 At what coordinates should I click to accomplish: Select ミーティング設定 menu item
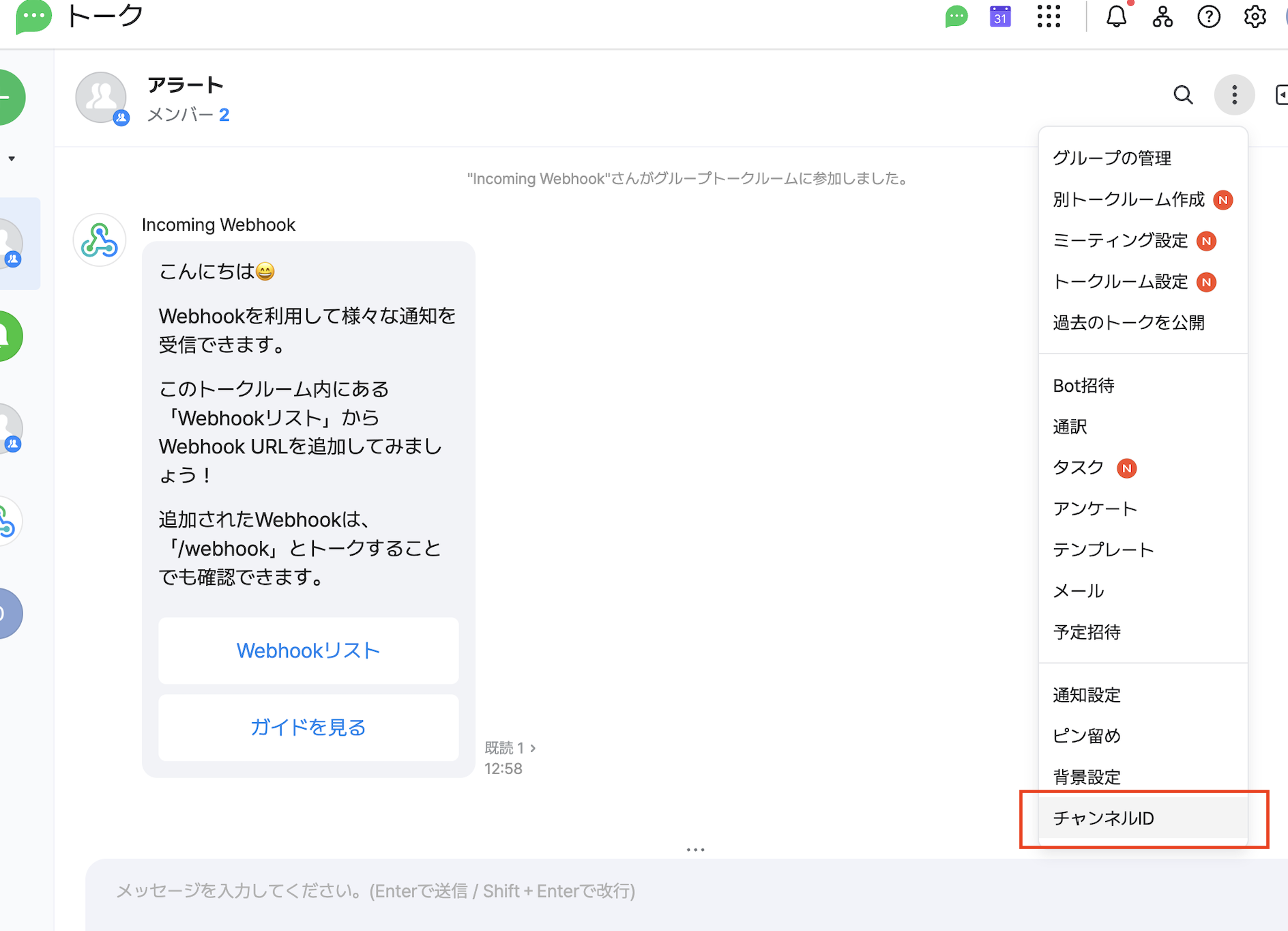[1143, 240]
